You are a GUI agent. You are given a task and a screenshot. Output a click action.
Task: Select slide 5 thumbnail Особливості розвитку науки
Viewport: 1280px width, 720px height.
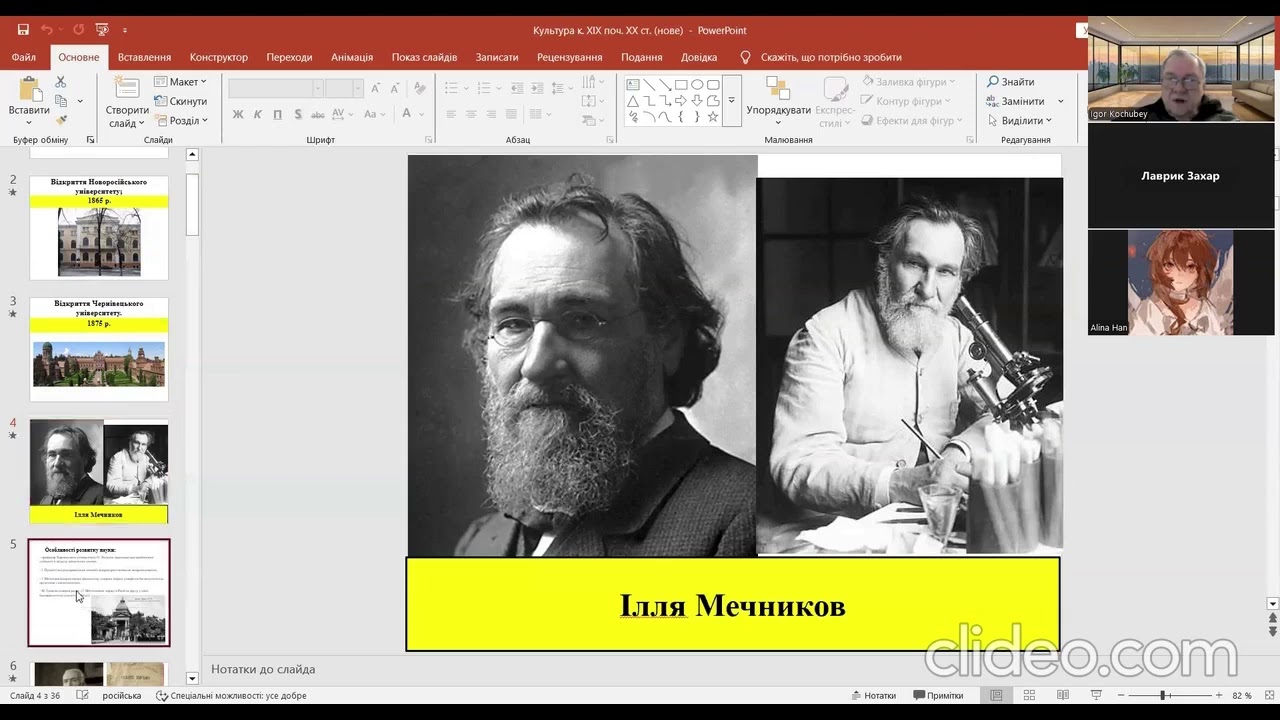(x=99, y=592)
